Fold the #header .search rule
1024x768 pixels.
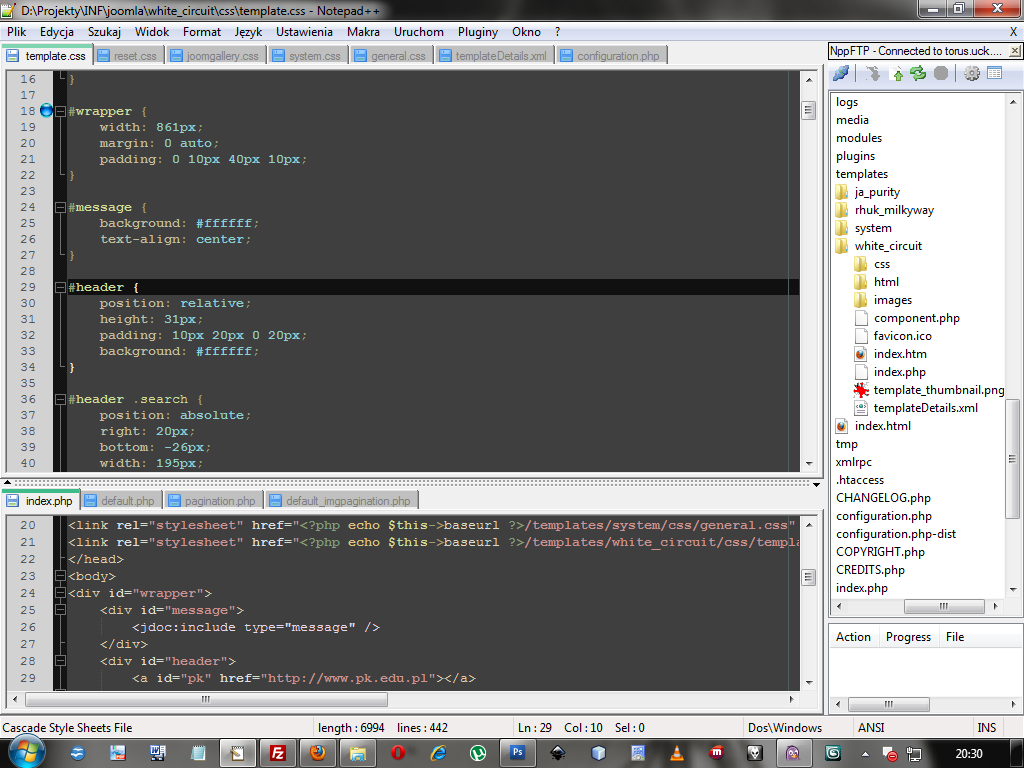[x=60, y=399]
